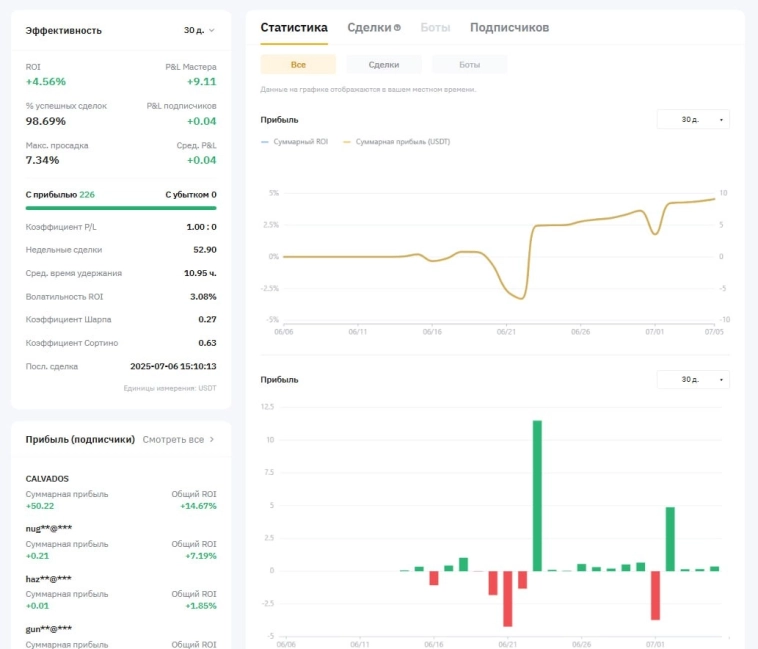Click the info icon beside Сделки tab
The width and height of the screenshot is (758, 649).
398,29
